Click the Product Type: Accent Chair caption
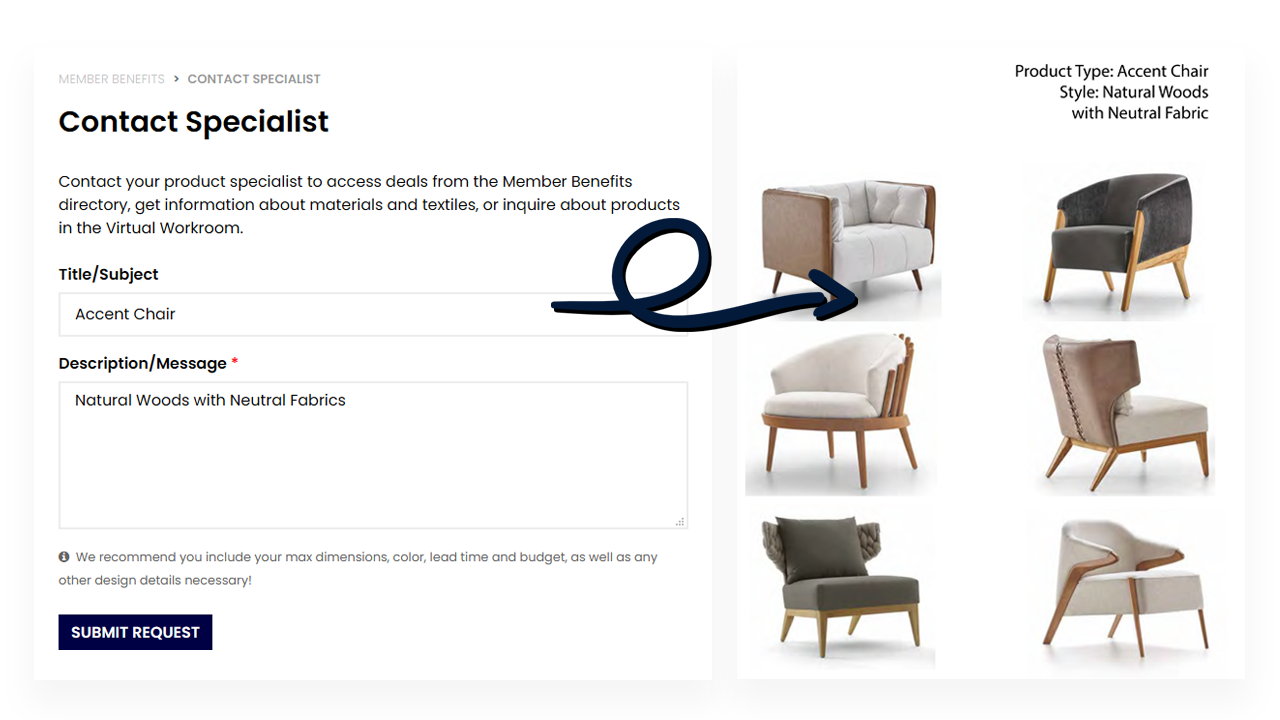This screenshot has height=720, width=1280. tap(1111, 71)
